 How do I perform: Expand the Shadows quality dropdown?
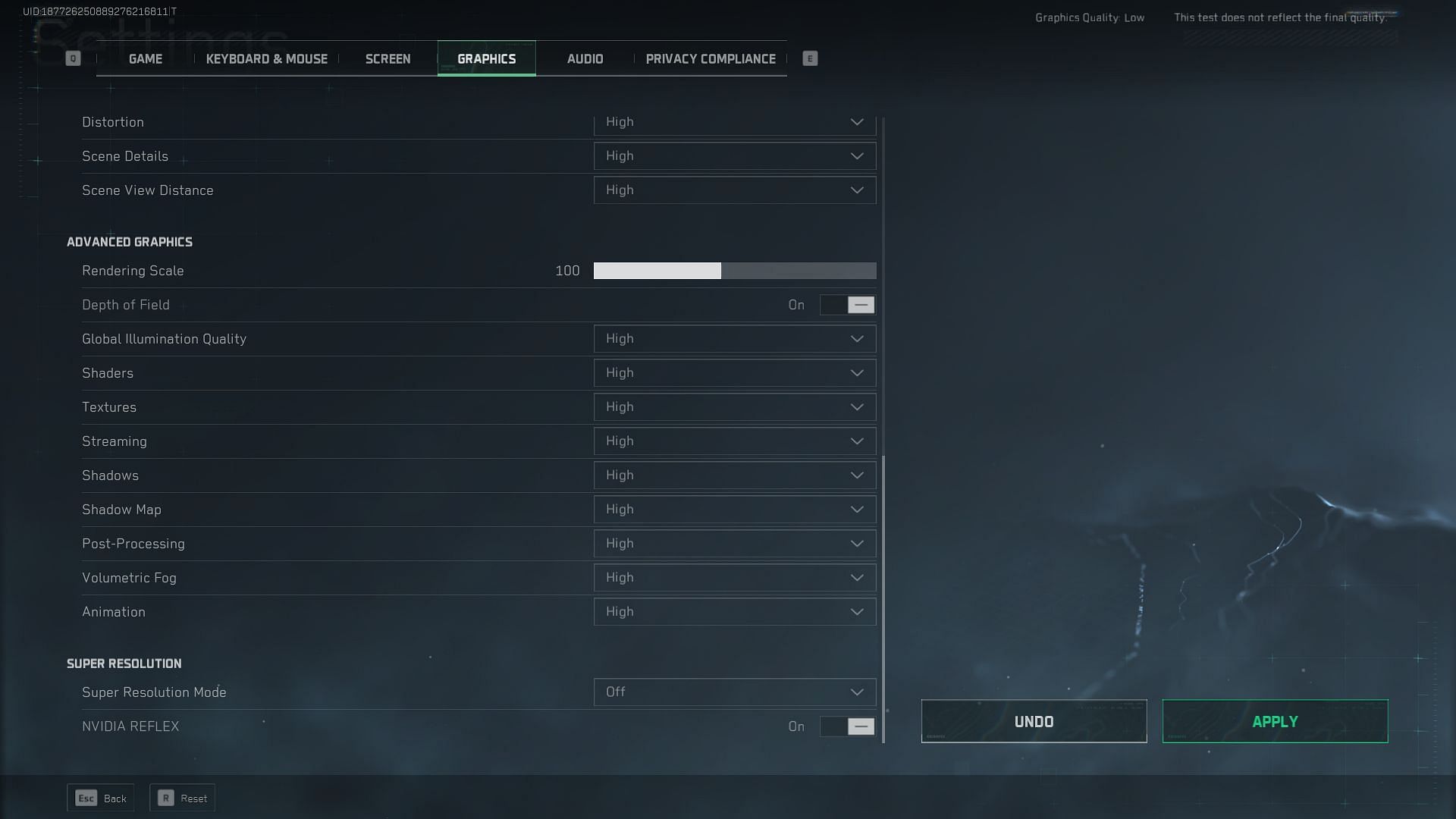point(856,475)
